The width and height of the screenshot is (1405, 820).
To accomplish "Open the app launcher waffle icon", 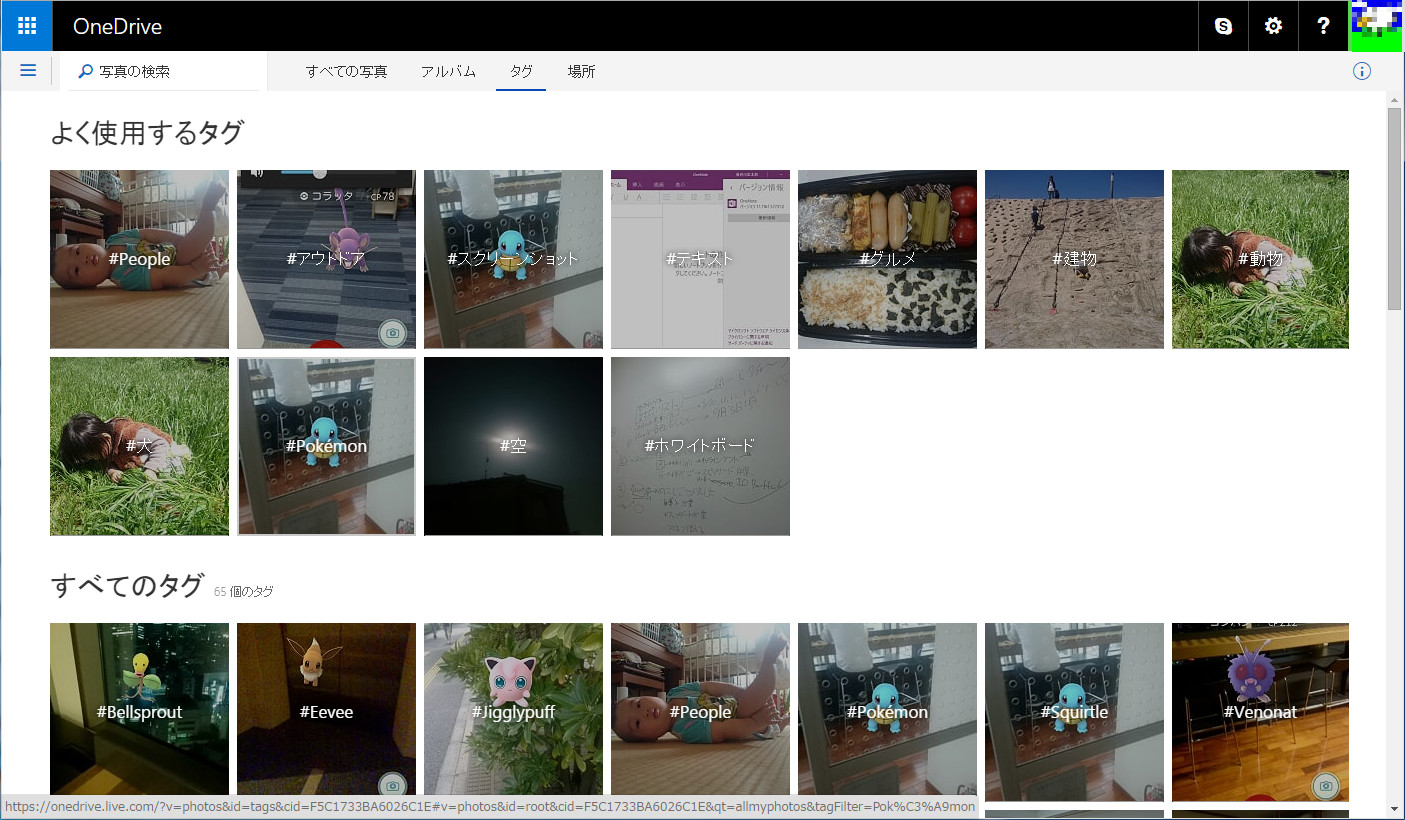I will point(26,25).
